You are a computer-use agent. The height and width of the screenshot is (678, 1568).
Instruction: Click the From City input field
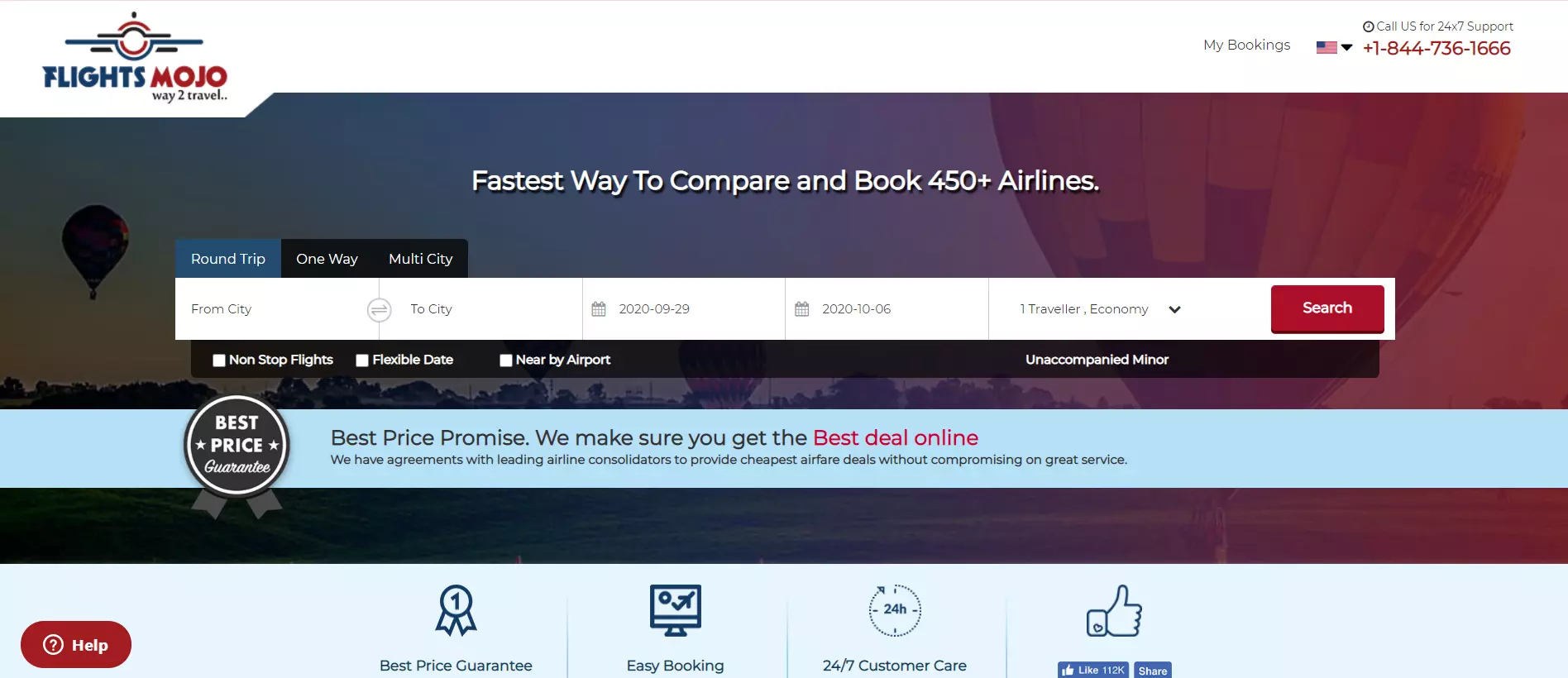(271, 308)
